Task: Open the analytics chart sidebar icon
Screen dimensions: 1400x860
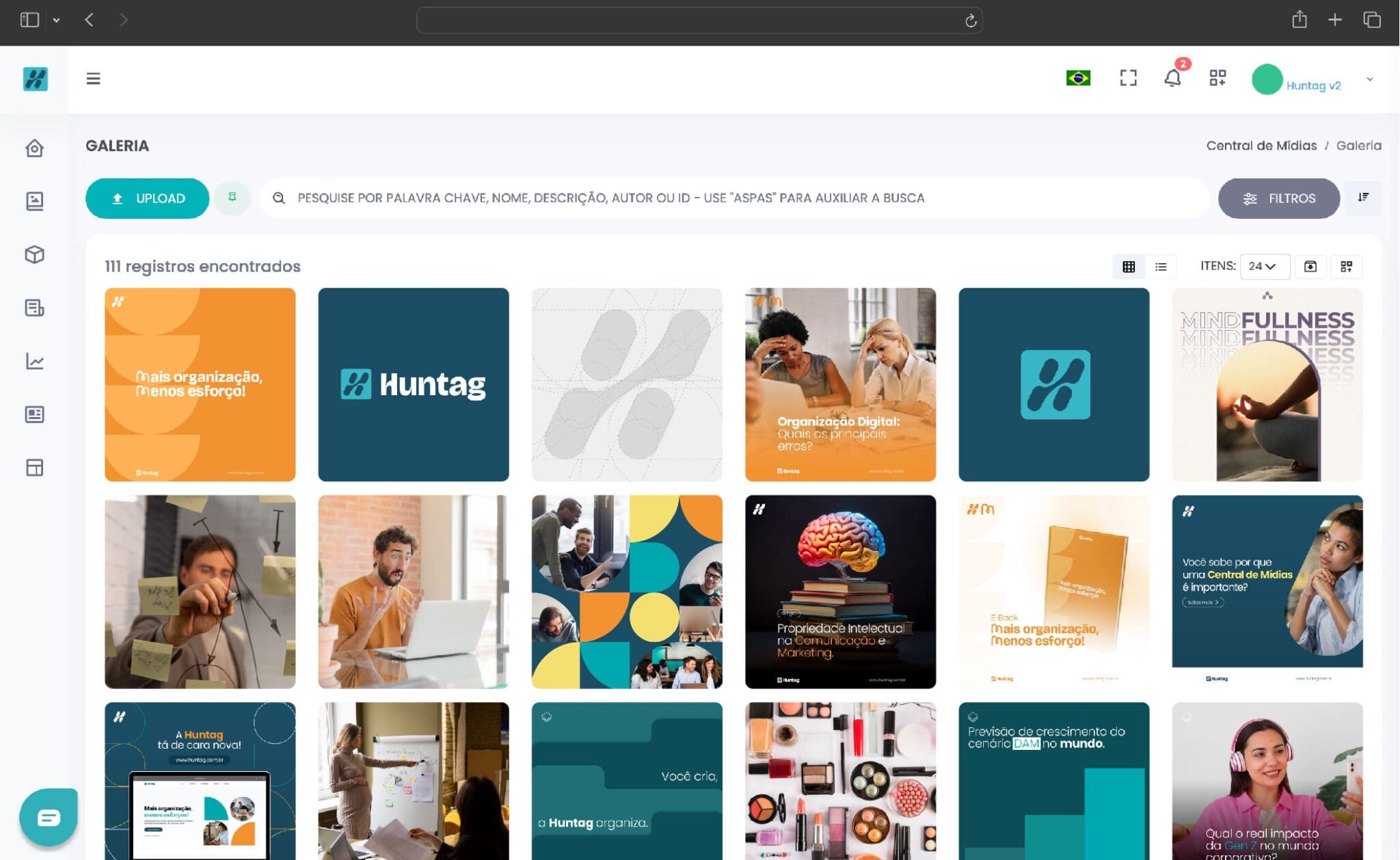Action: (x=34, y=361)
